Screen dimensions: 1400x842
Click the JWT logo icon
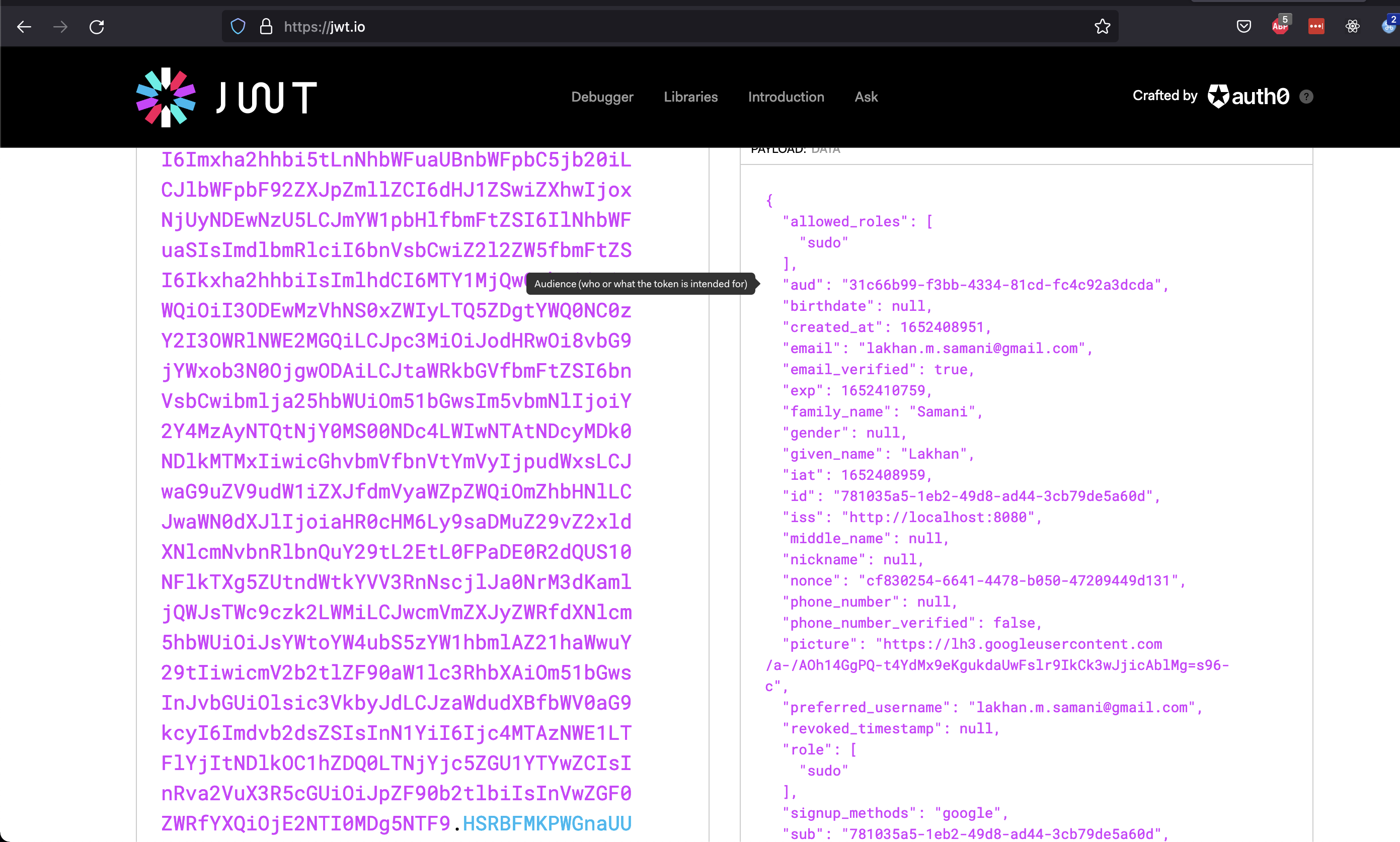(x=165, y=96)
